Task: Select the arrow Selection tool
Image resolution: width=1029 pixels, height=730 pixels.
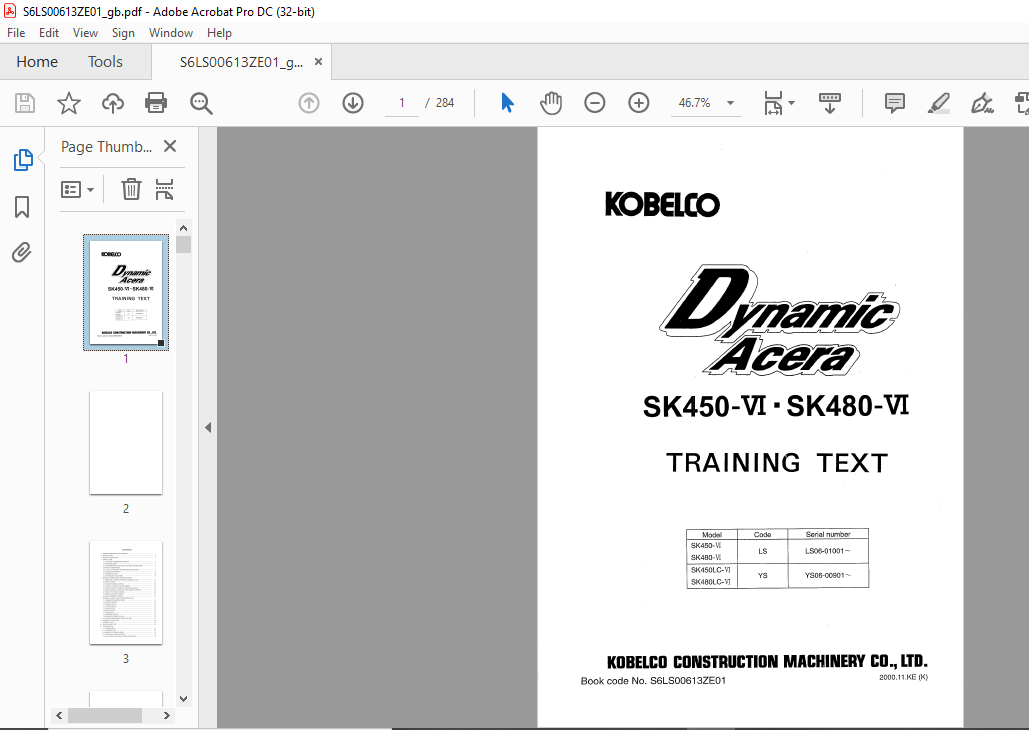Action: [507, 103]
